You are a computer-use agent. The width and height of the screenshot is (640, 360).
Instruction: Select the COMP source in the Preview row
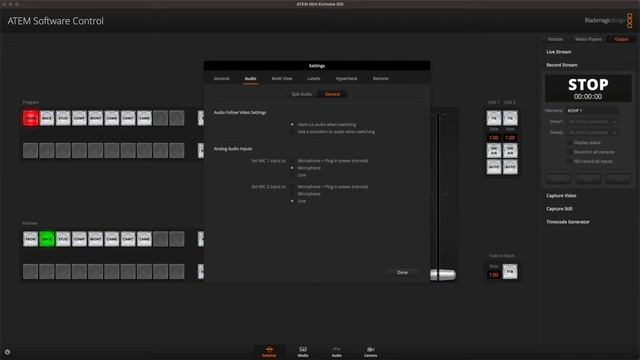coord(79,239)
